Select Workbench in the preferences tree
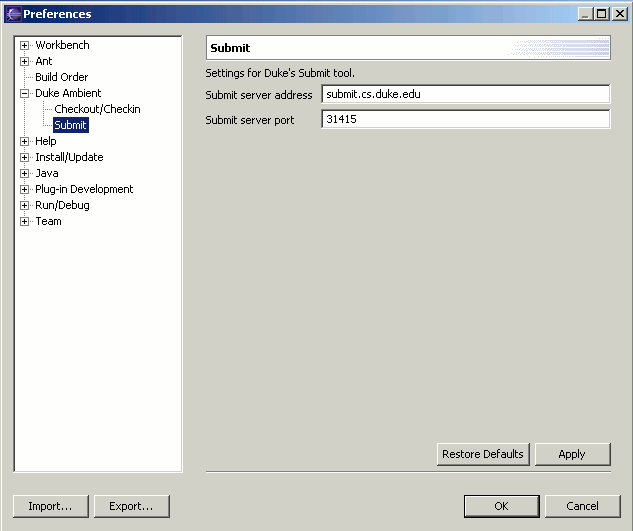The image size is (633, 531). pyautogui.click(x=62, y=45)
